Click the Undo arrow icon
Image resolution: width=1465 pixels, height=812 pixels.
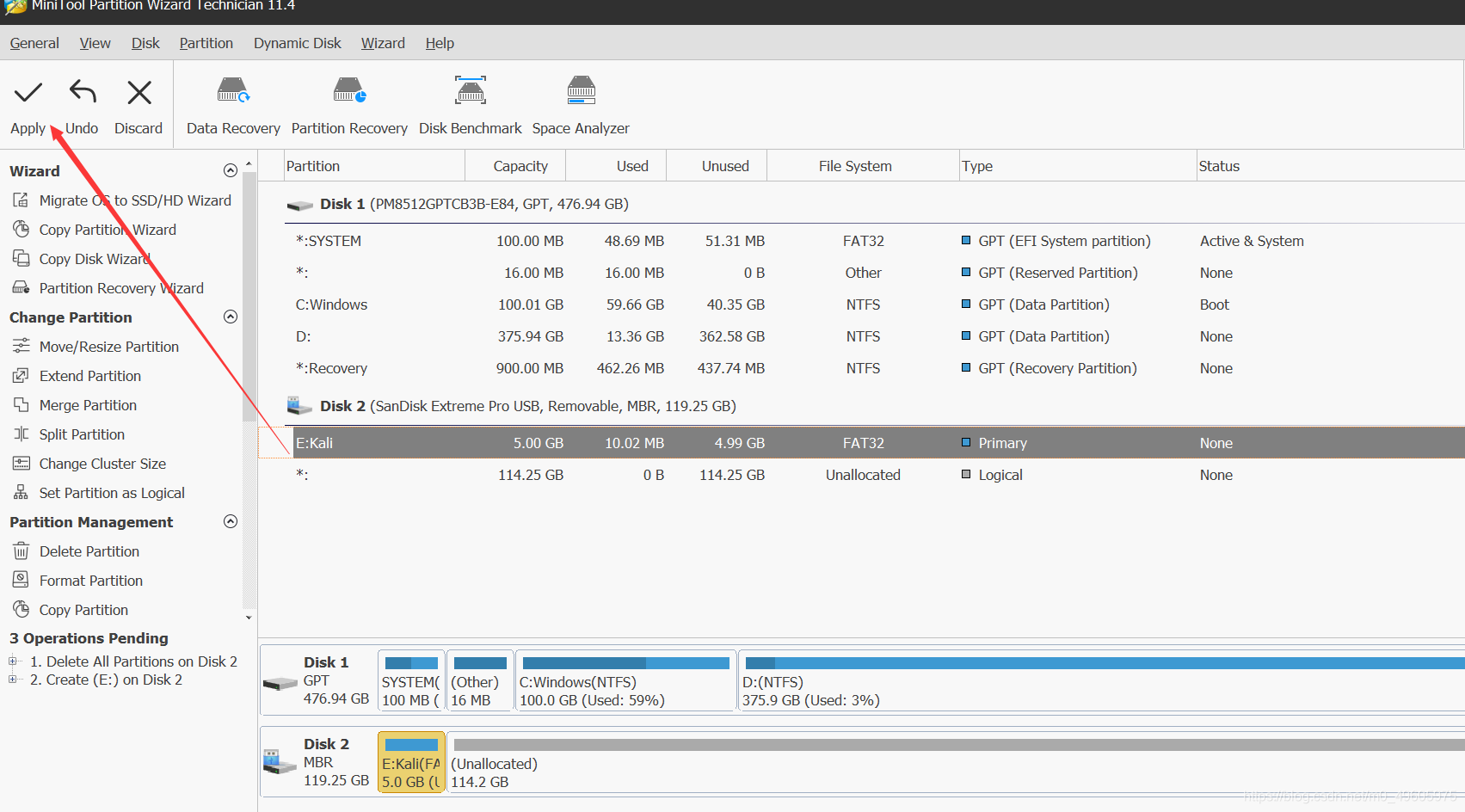(x=83, y=91)
